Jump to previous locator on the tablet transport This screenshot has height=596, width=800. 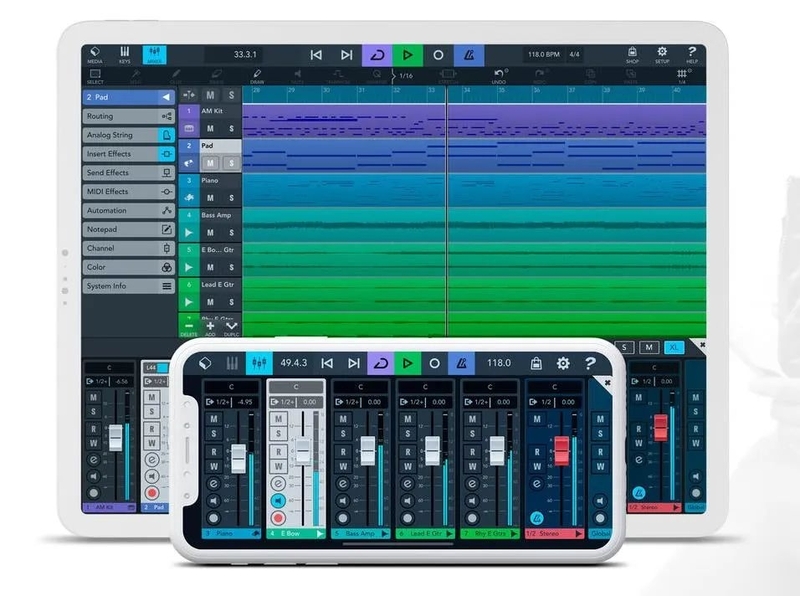[x=316, y=55]
